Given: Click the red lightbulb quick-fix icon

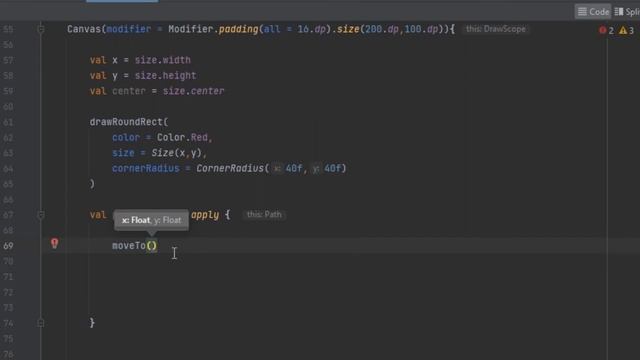Looking at the screenshot, I should (54, 244).
